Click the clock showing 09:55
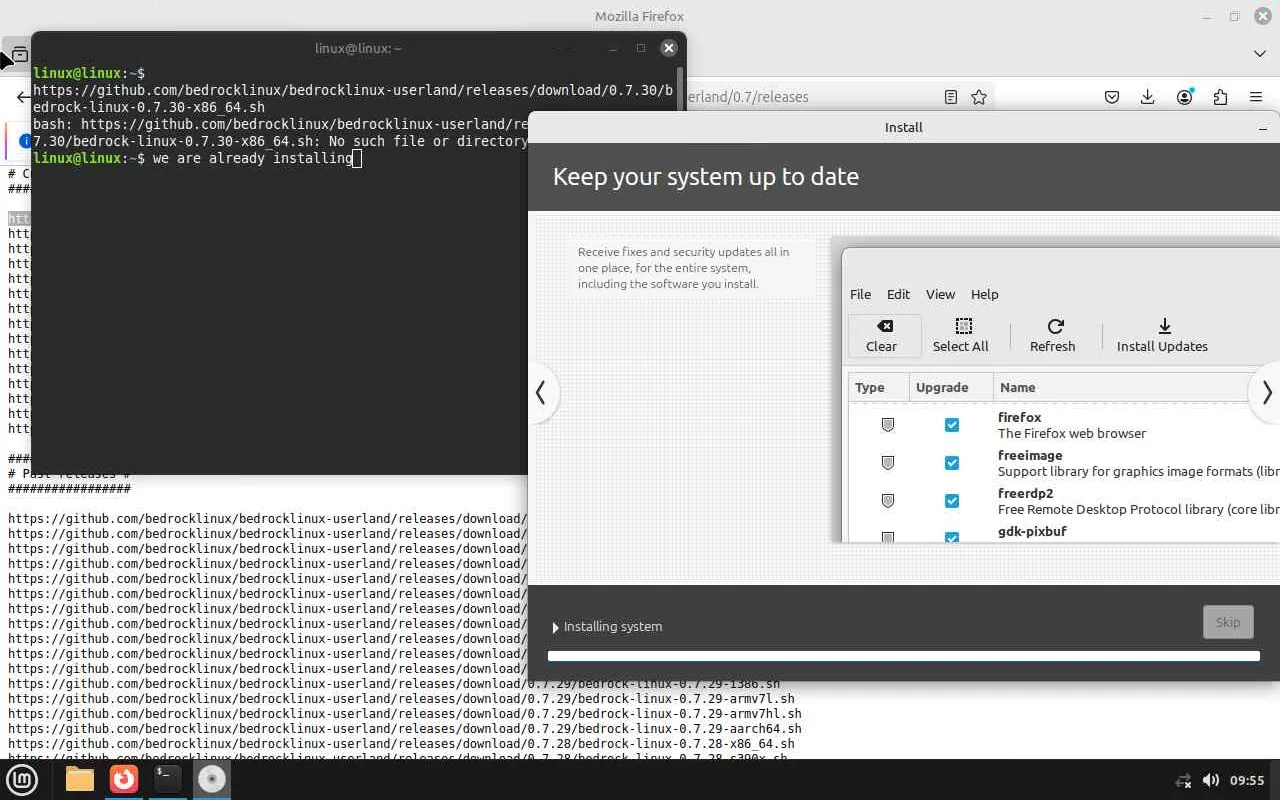 (x=1247, y=780)
